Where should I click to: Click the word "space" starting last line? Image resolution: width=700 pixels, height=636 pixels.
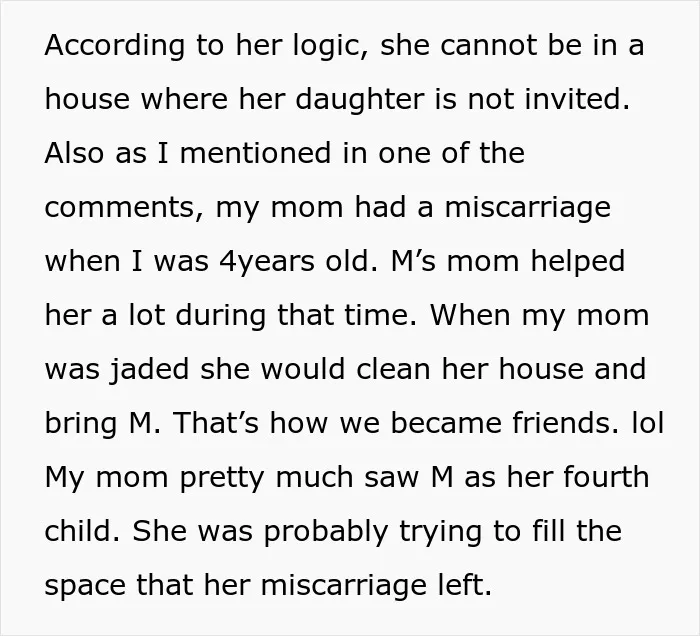point(85,586)
